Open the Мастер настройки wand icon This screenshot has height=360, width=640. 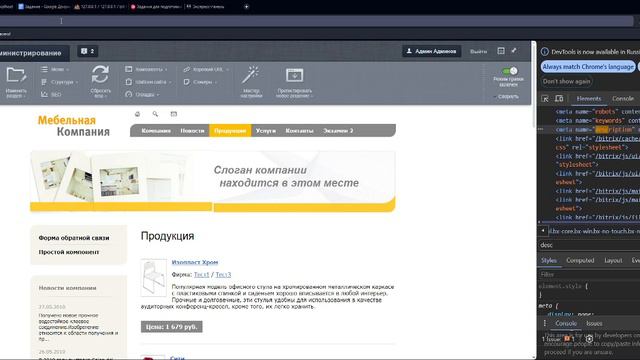251,75
